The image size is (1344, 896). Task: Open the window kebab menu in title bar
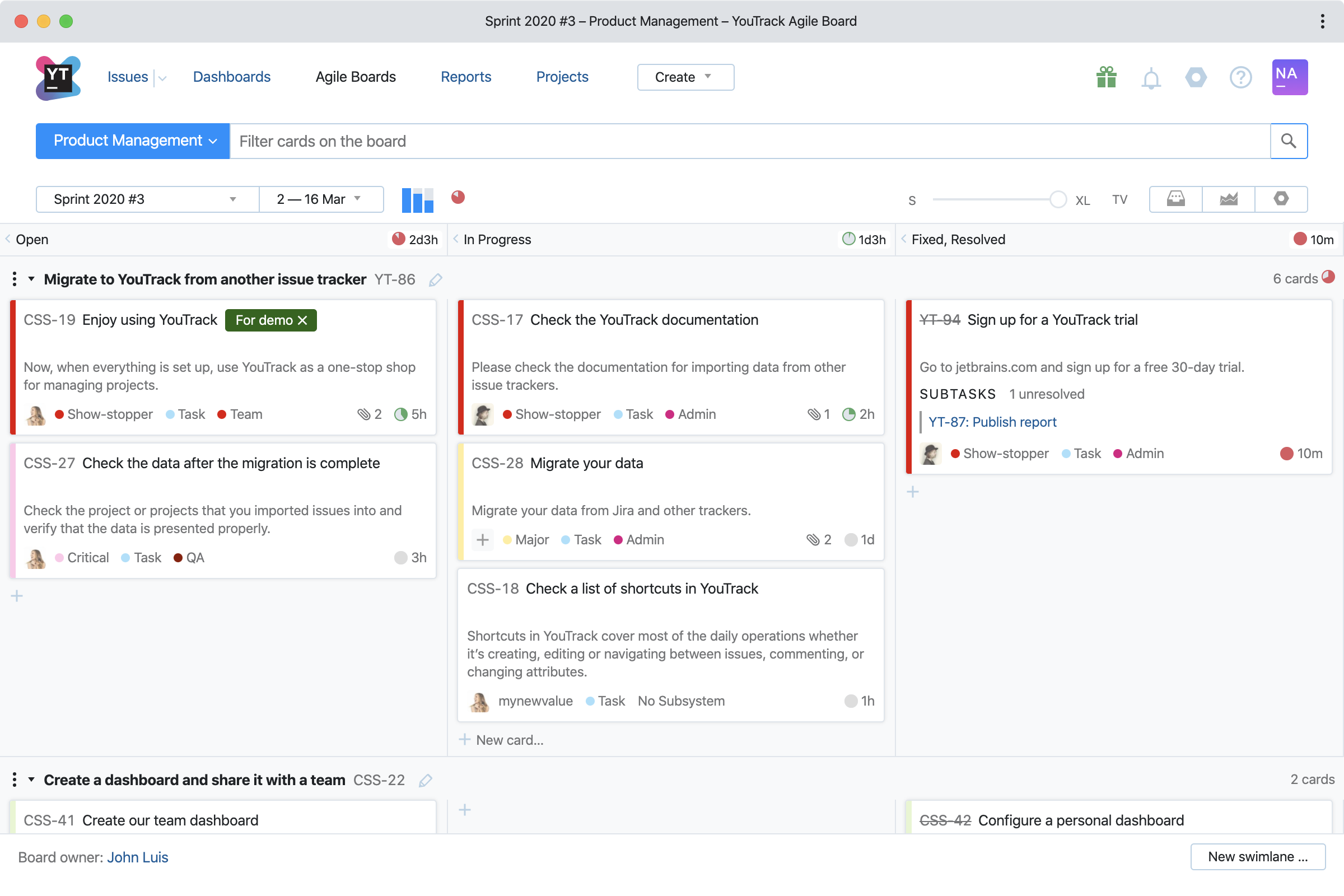1322,21
